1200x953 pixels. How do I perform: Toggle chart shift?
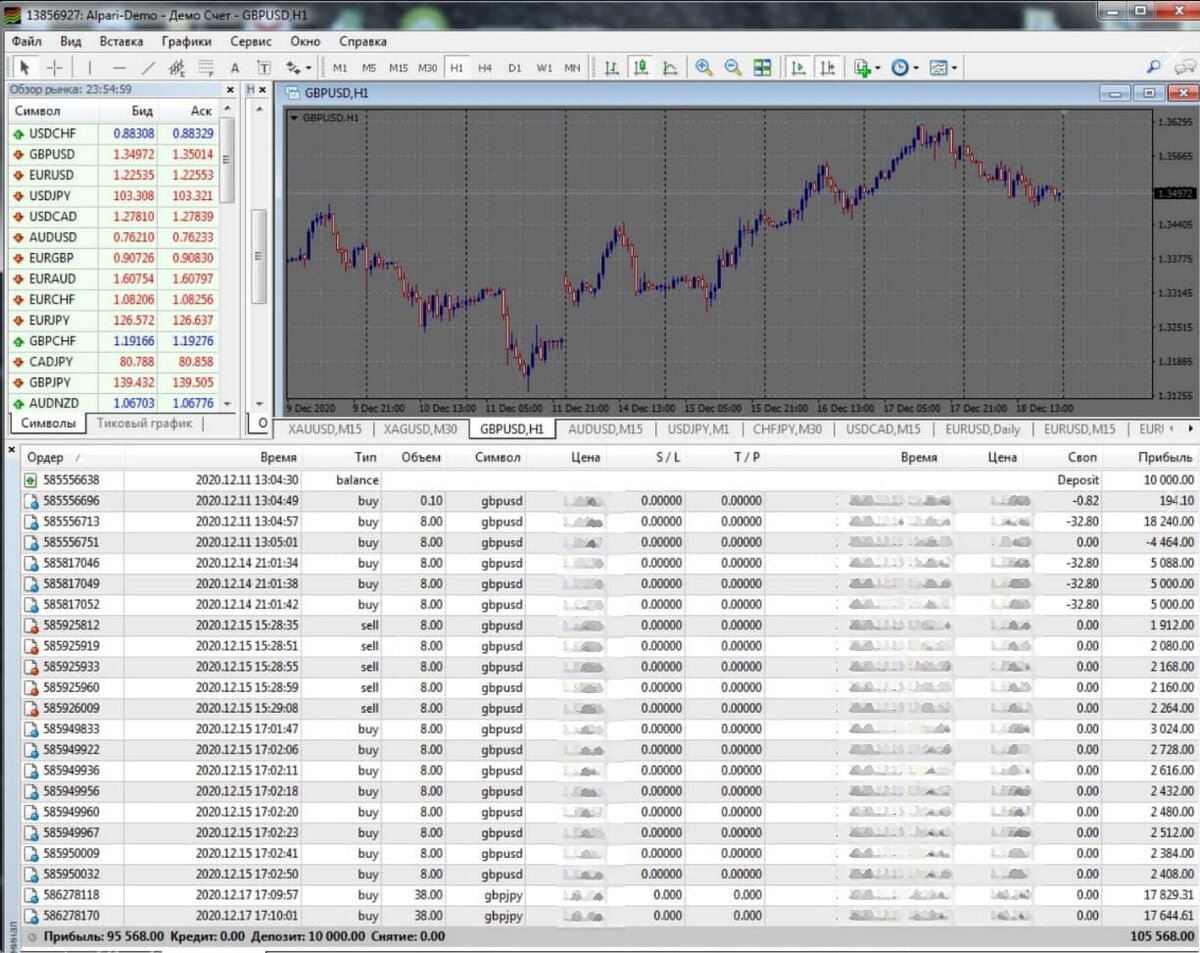(827, 68)
